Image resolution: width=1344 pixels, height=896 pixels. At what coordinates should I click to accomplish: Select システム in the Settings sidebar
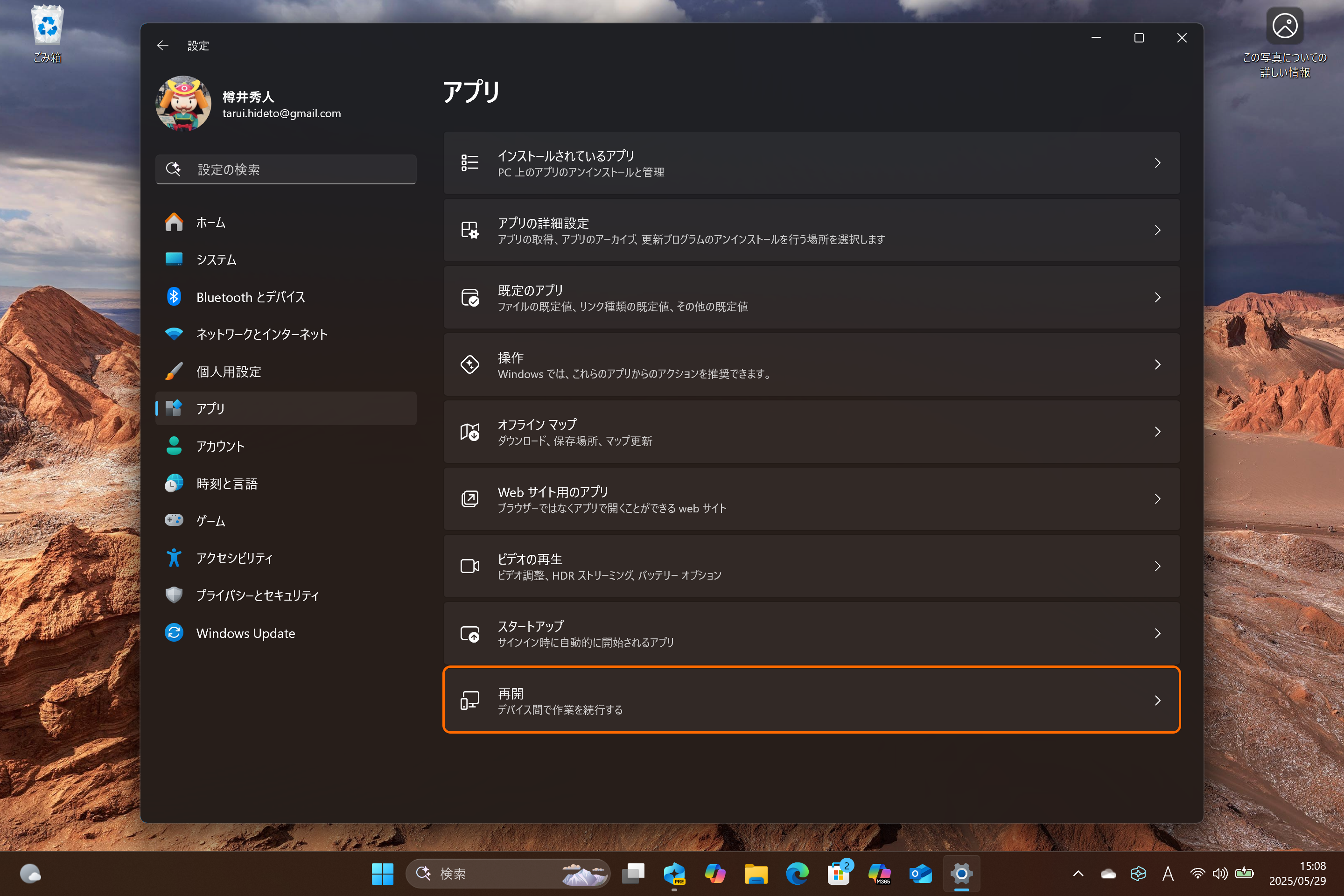(216, 259)
